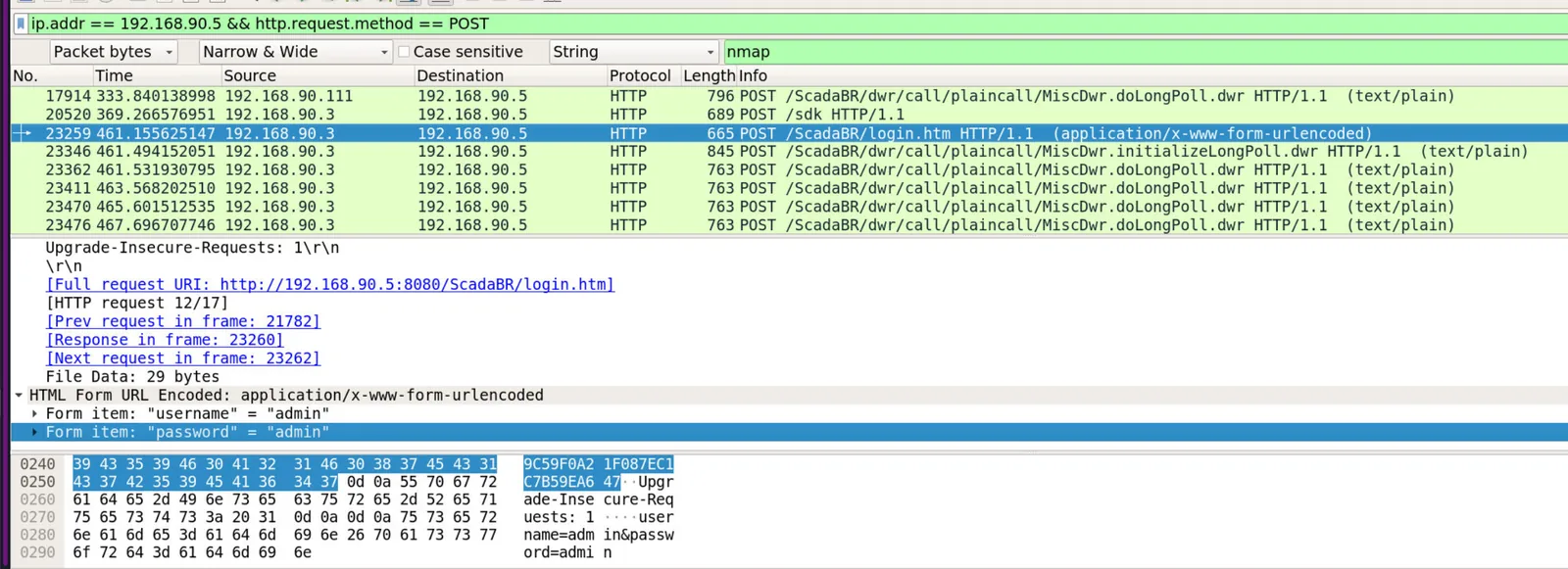Follow Response in frame 23260 link

coord(165,340)
